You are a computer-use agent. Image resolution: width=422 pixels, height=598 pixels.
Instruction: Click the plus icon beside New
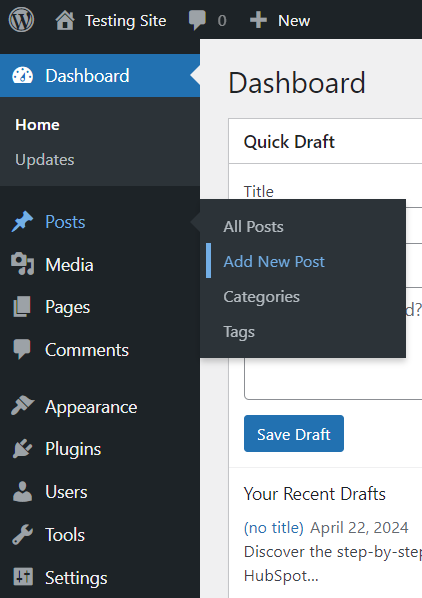tap(258, 20)
